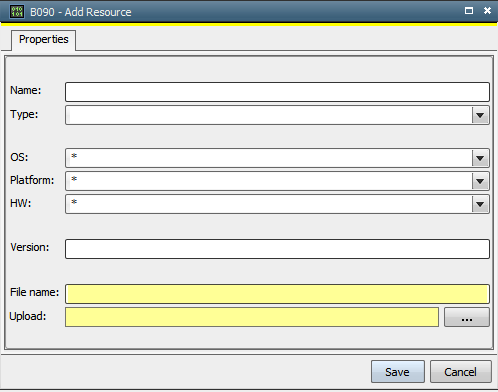Click the Platform combo box showing asterisk

(269, 181)
